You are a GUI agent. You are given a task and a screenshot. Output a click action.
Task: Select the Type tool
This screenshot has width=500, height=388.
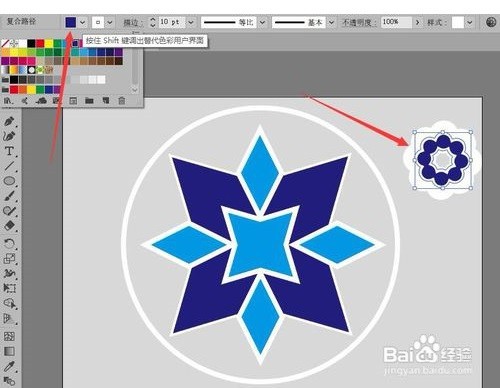(x=9, y=151)
